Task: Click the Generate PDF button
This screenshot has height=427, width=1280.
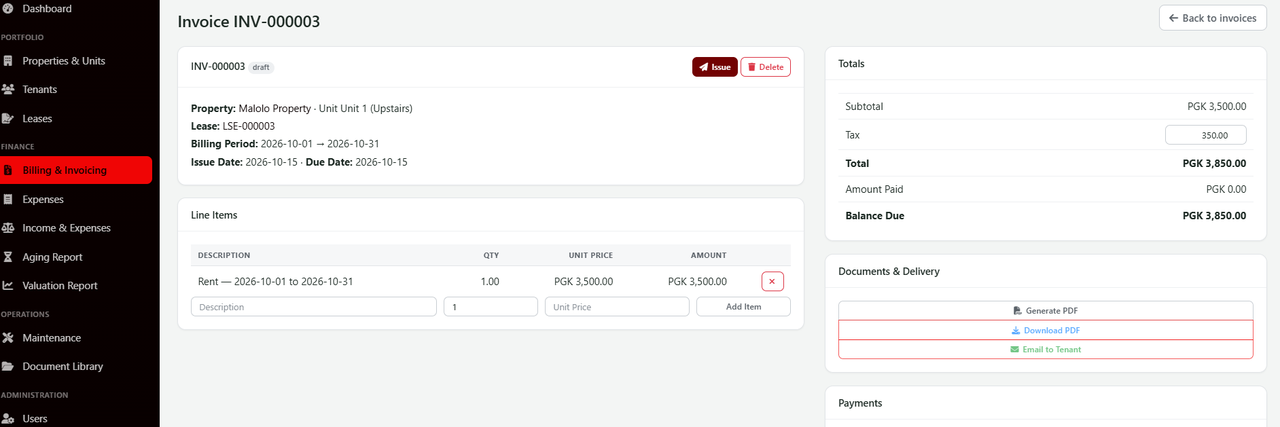Action: (1045, 311)
